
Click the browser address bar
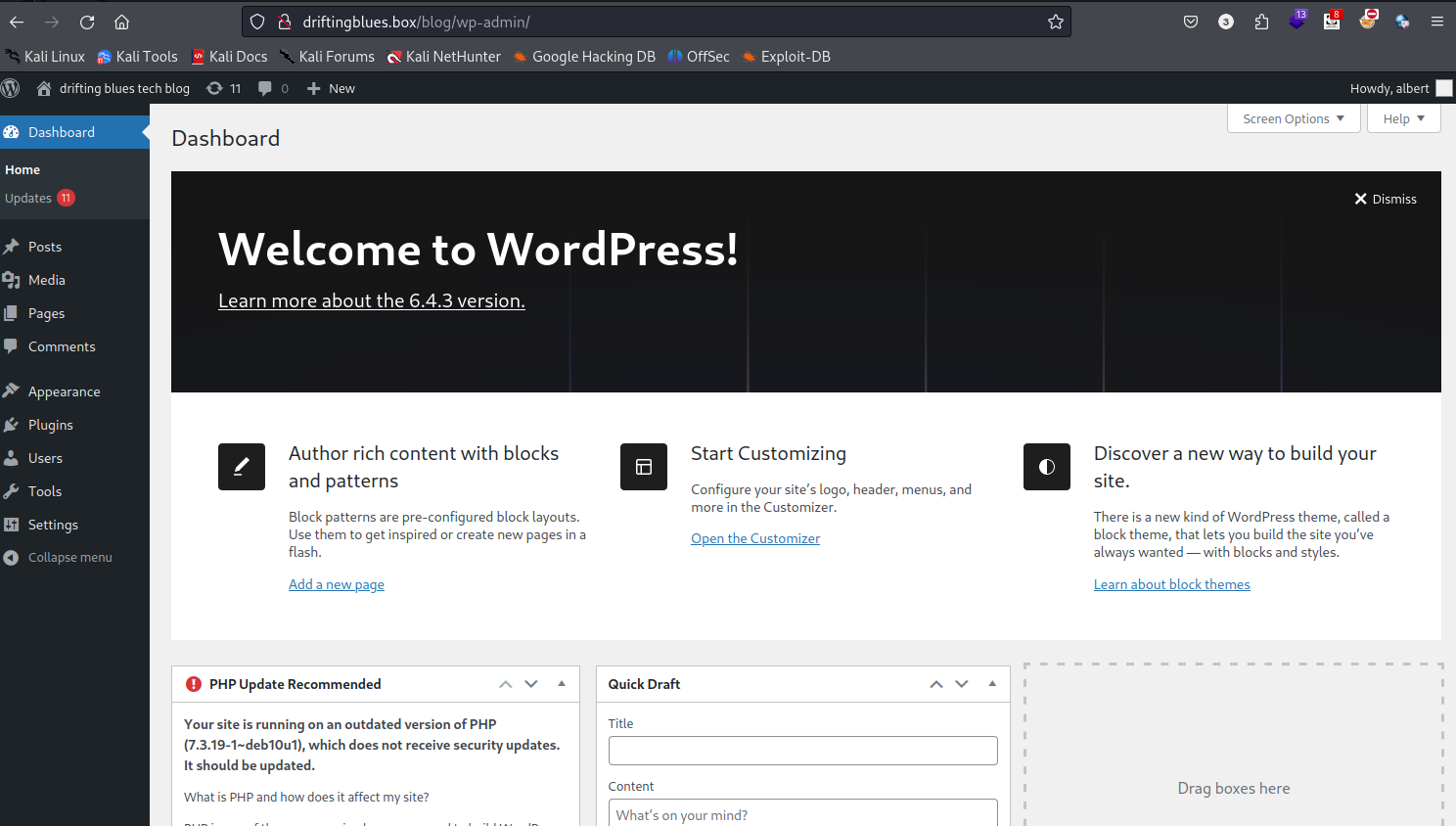click(656, 22)
